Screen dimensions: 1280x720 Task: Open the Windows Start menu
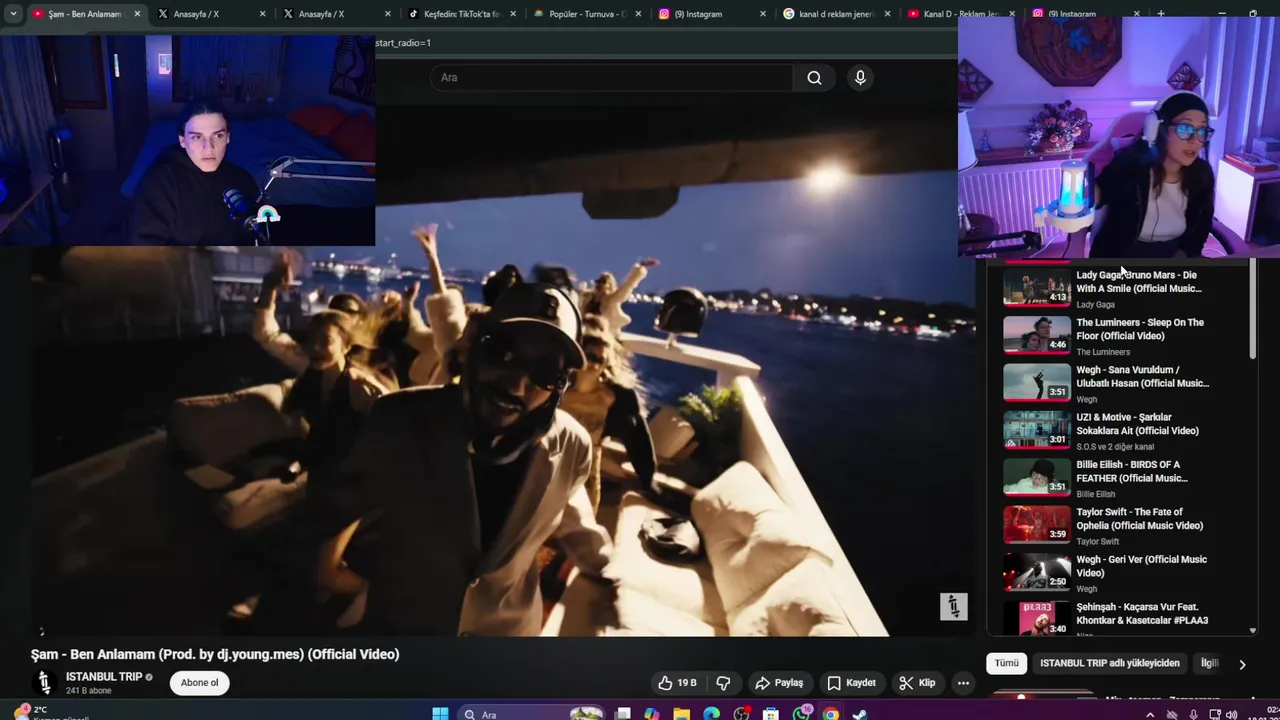[440, 714]
